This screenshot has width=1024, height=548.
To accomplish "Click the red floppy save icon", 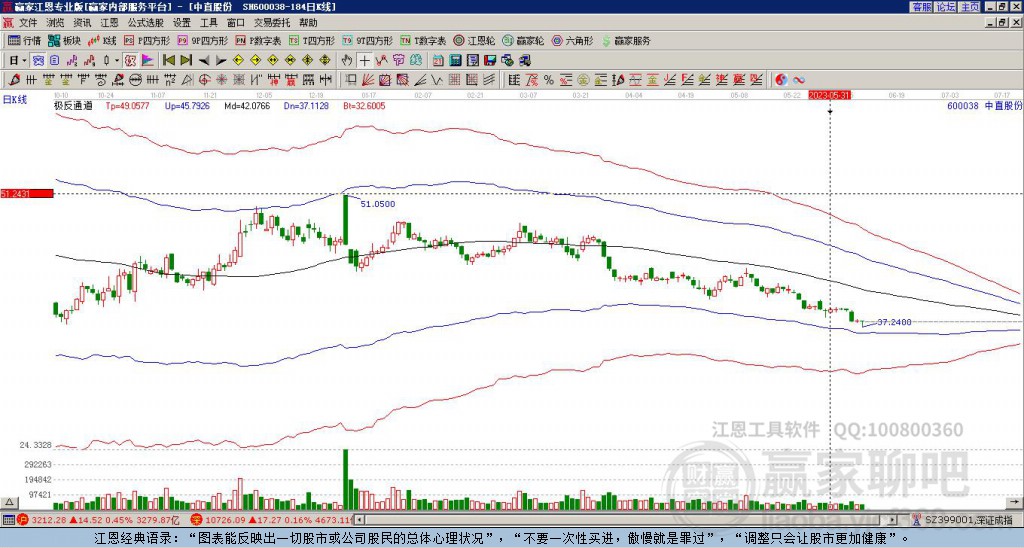I will click(490, 60).
